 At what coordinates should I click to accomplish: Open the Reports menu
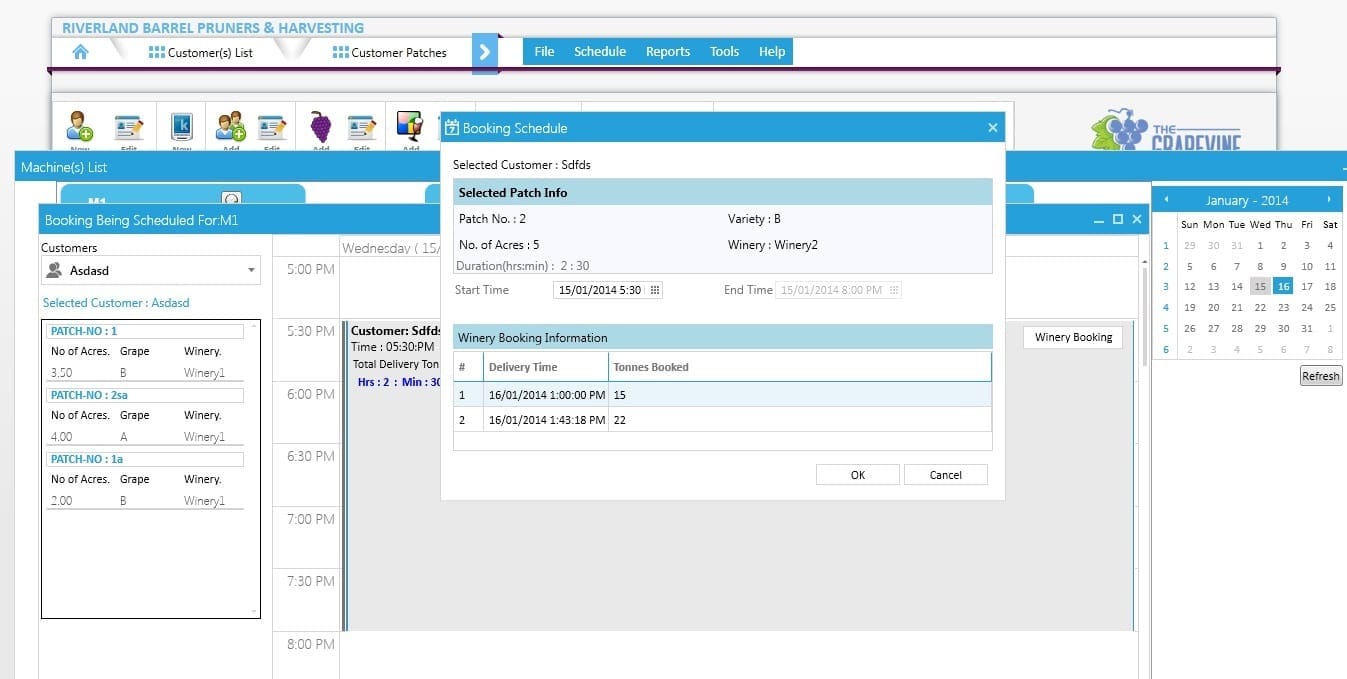point(667,52)
